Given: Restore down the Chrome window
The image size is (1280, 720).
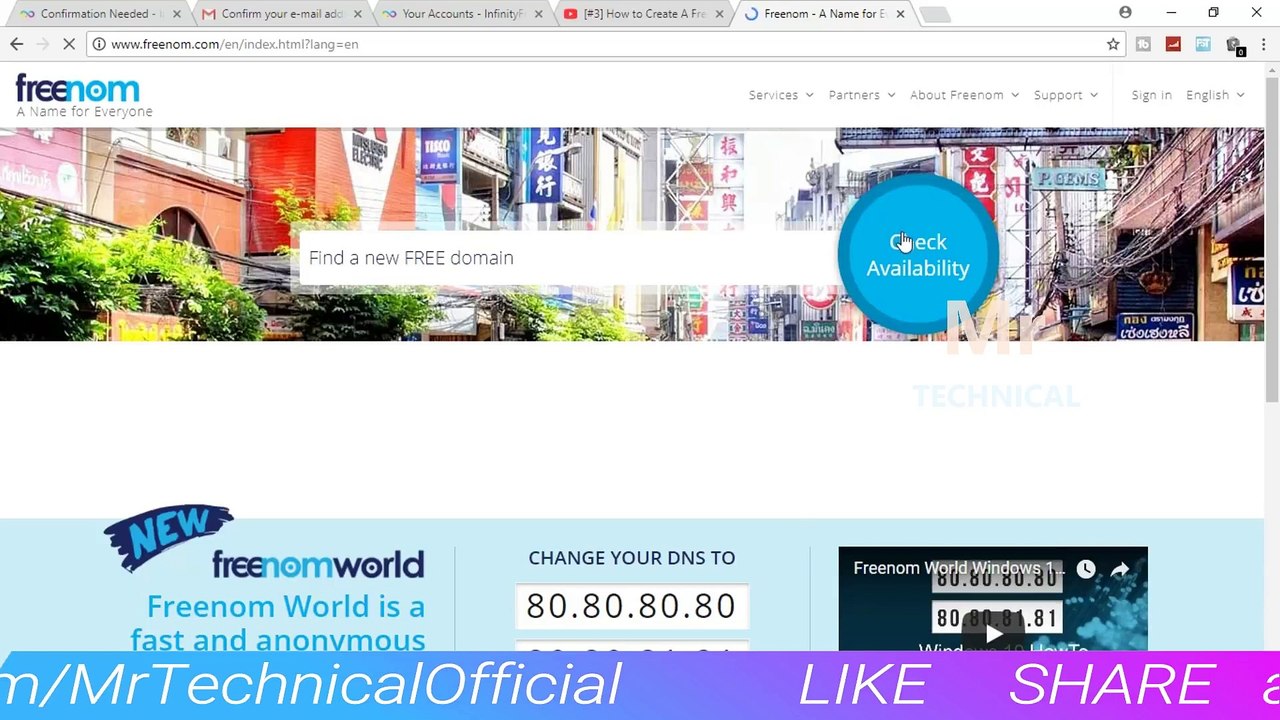Looking at the screenshot, I should tap(1213, 13).
